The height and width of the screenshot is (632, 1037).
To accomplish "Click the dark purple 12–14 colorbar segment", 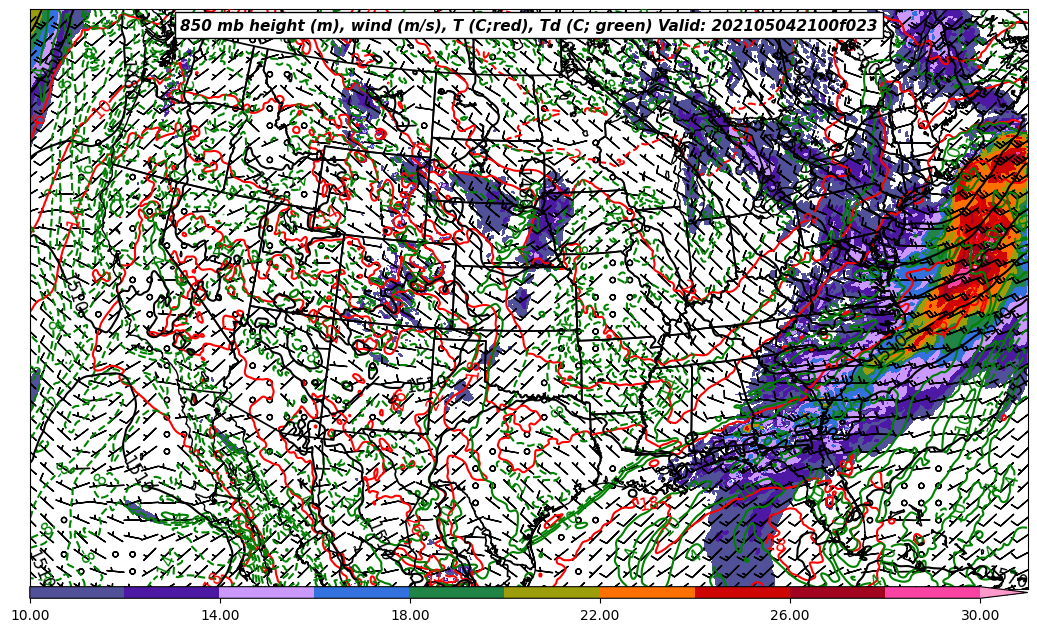I will click(x=172, y=592).
